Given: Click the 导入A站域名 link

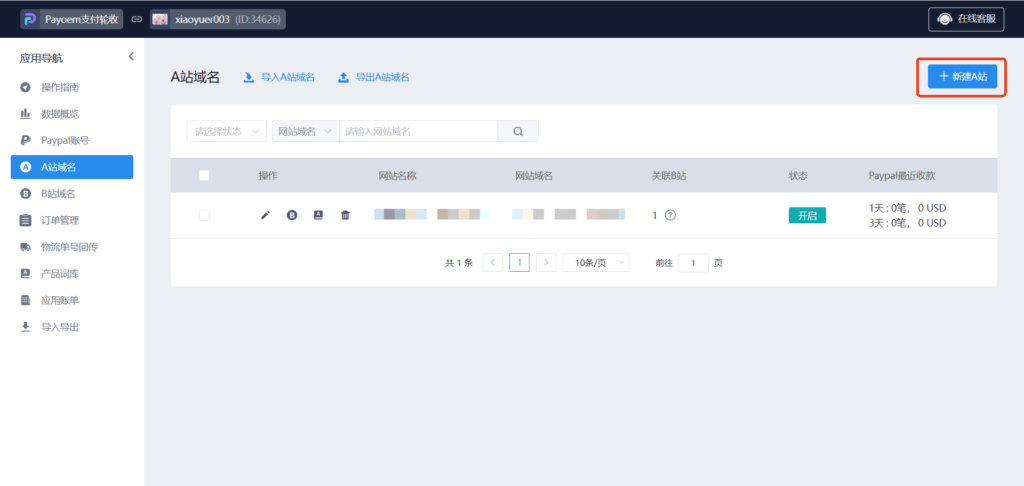Looking at the screenshot, I should pyautogui.click(x=279, y=77).
